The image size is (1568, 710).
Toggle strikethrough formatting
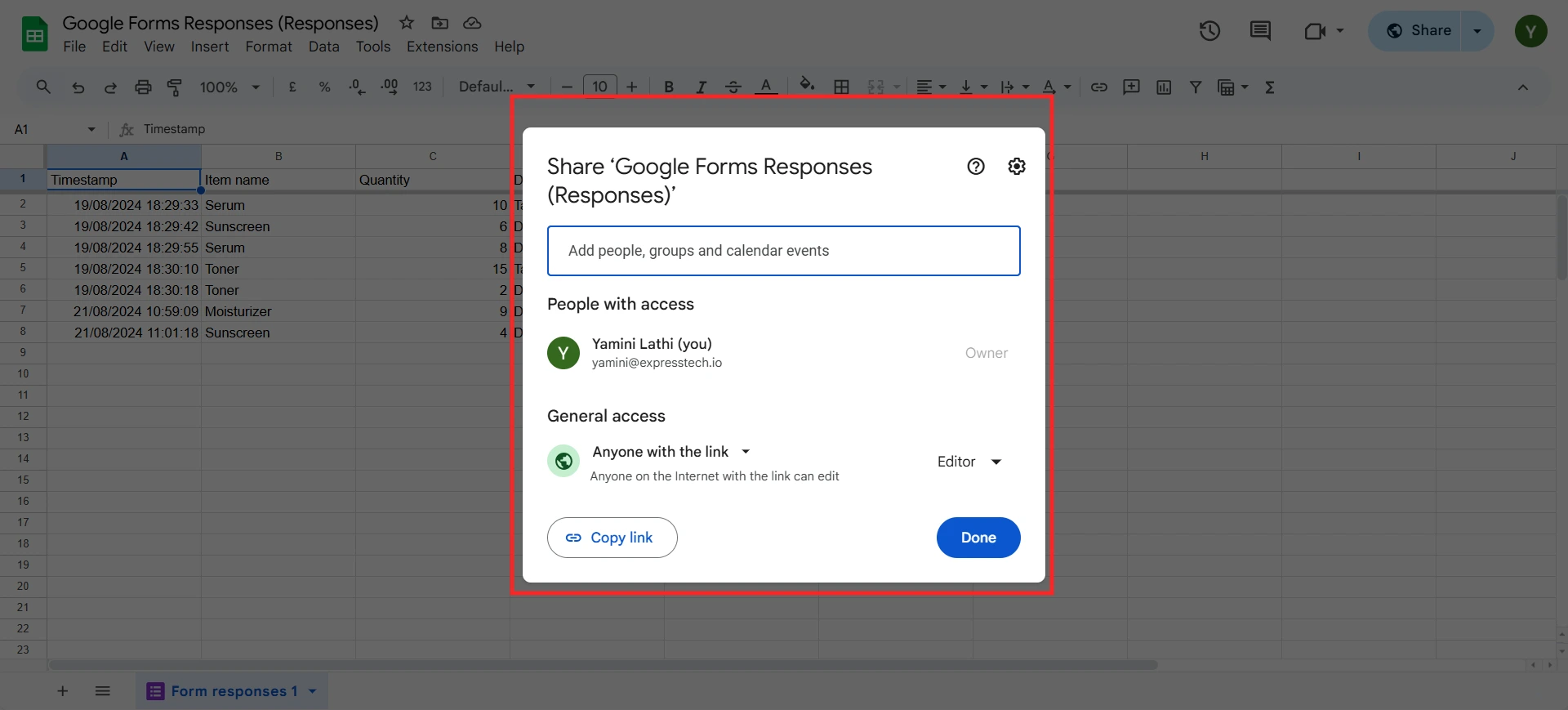tap(733, 87)
